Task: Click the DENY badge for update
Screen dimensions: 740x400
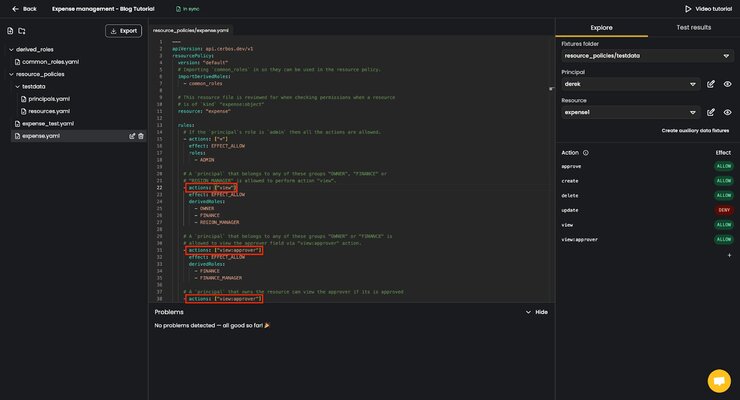Action: coord(723,210)
